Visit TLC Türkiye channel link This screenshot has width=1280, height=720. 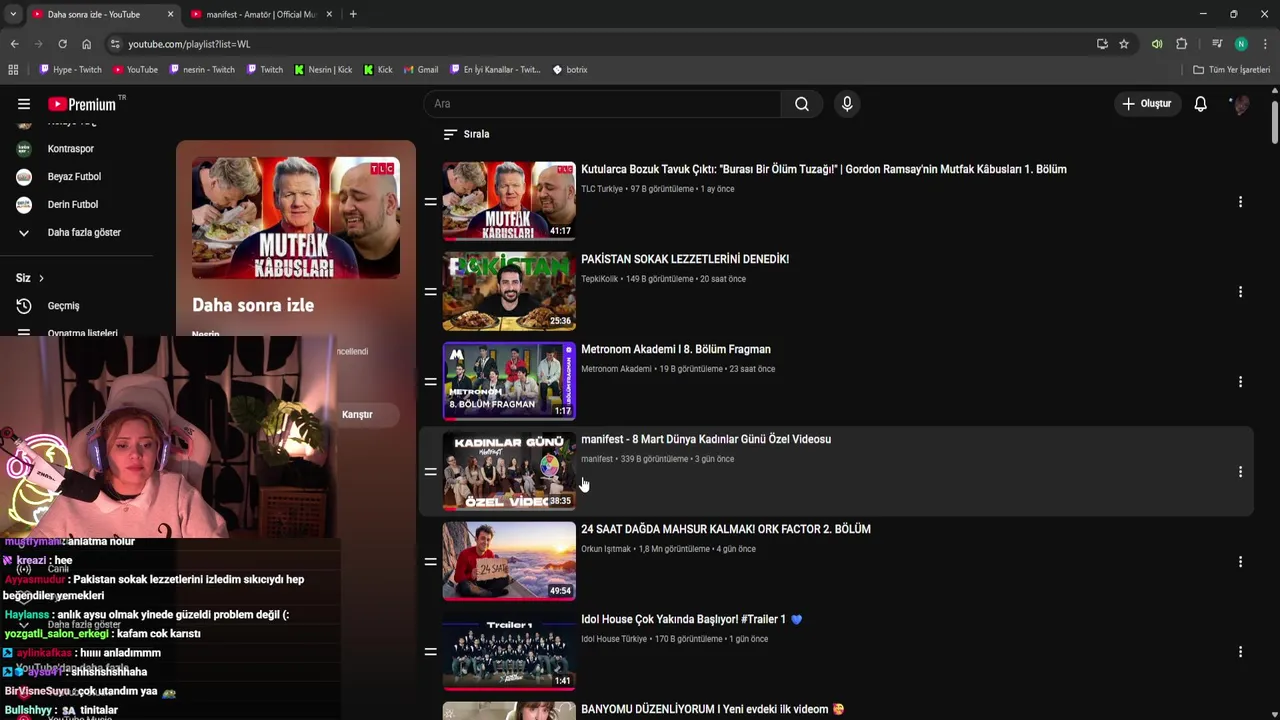pyautogui.click(x=602, y=189)
